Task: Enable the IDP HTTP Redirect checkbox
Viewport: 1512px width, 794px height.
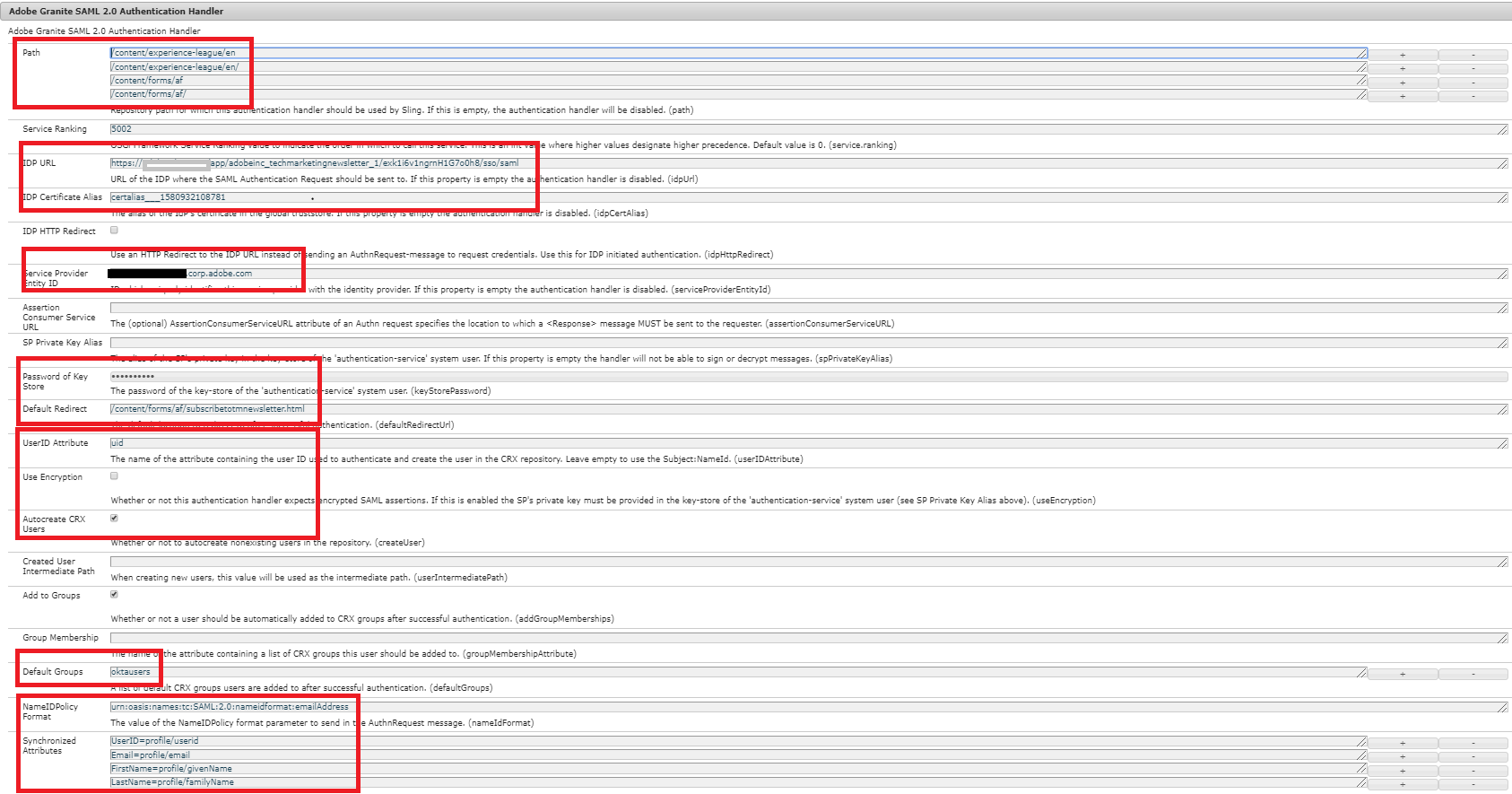Action: 114,230
